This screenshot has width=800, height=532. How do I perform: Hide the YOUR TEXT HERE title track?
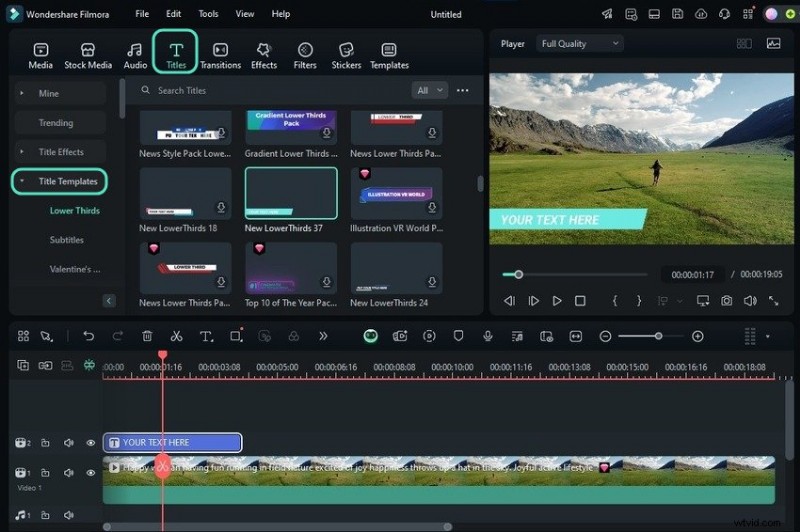tap(91, 443)
